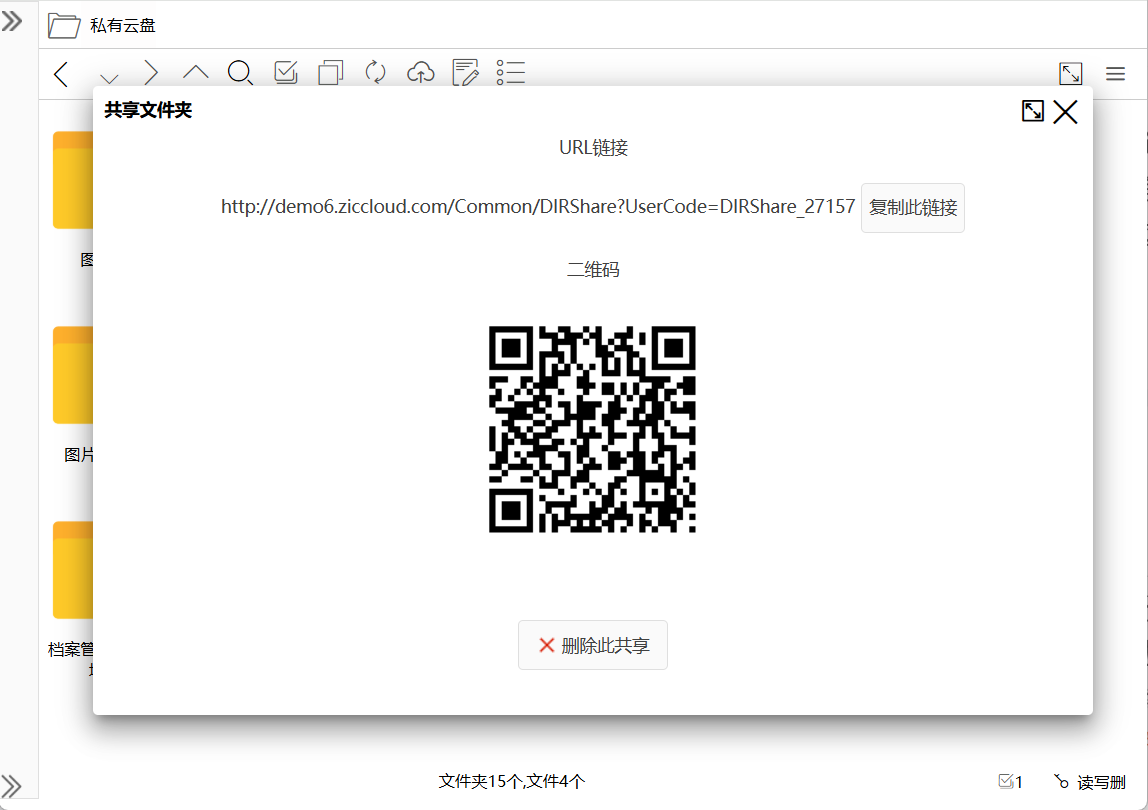
Task: Toggle the select-all checkbox in toolbar
Action: click(286, 73)
